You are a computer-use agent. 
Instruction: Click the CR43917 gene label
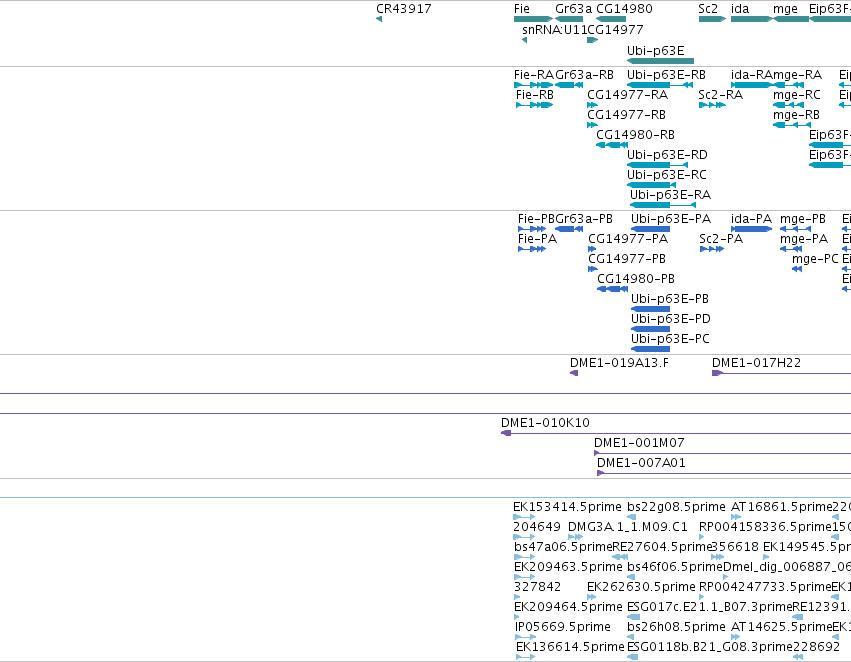pos(404,9)
